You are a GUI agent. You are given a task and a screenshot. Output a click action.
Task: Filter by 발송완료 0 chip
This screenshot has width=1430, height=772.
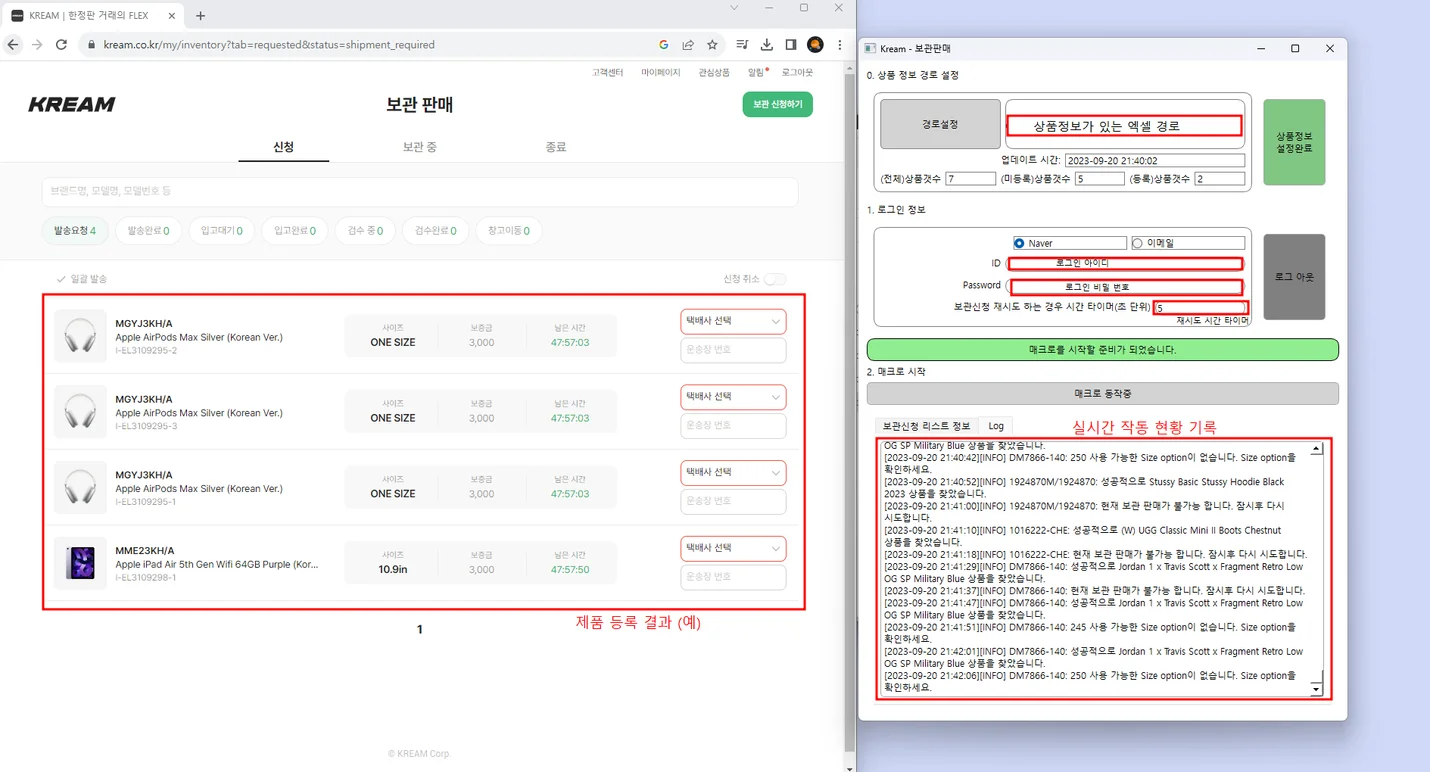(x=148, y=231)
